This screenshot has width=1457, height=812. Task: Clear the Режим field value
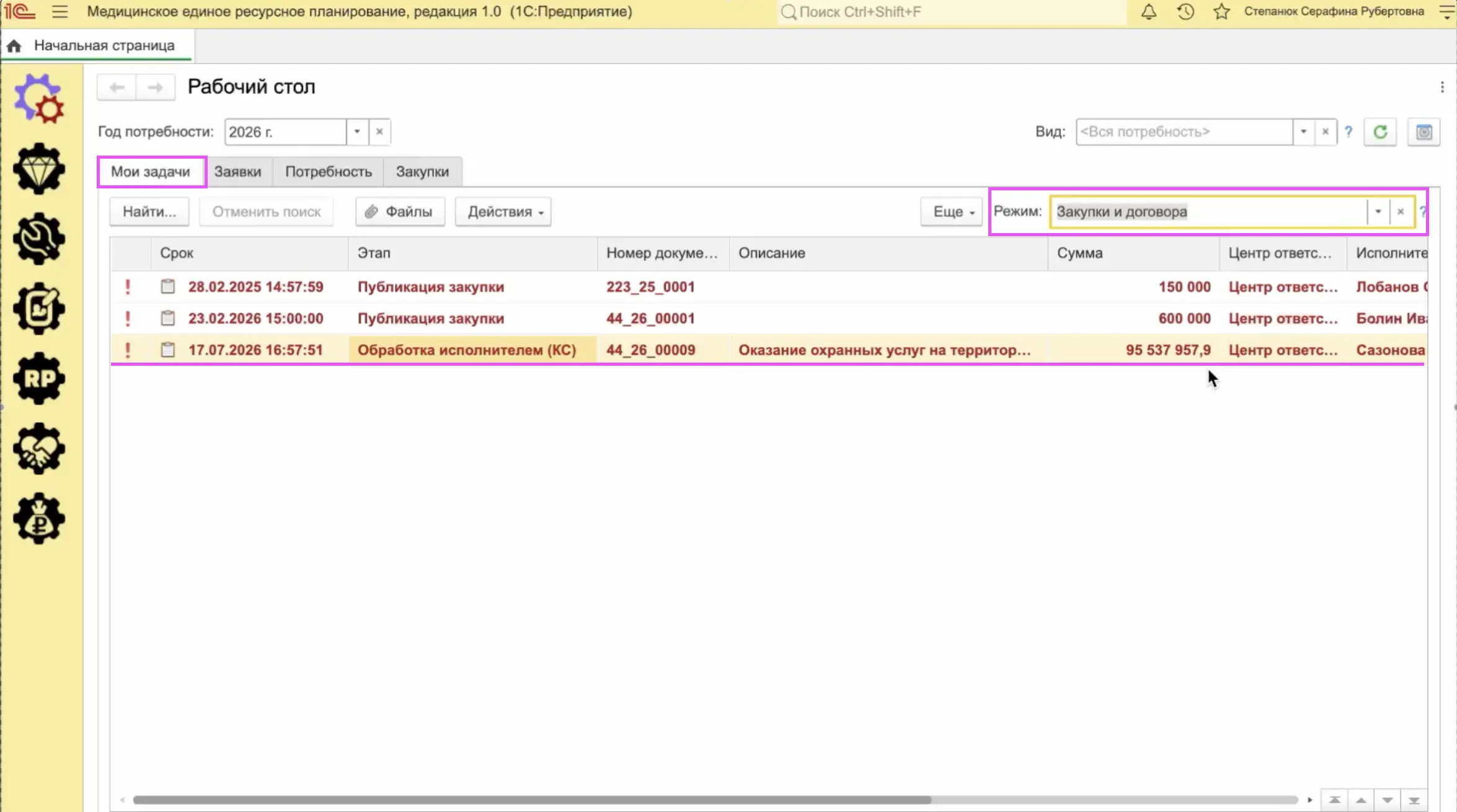[x=1400, y=211]
